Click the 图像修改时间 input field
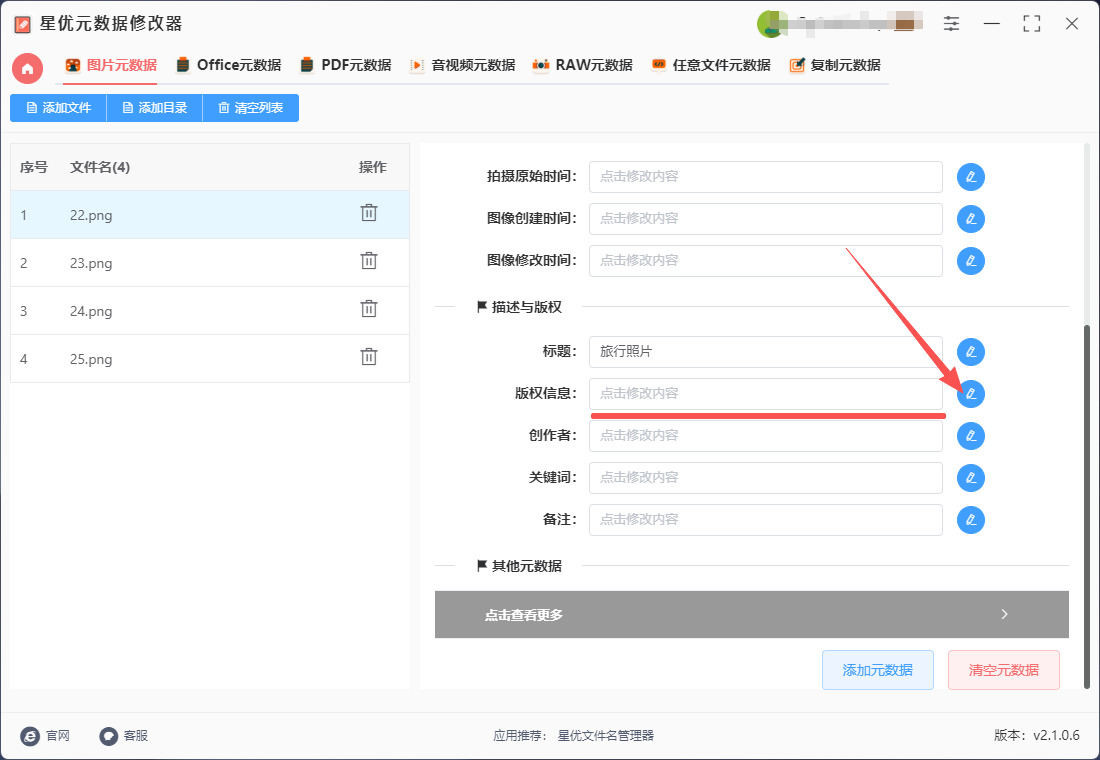This screenshot has height=760, width=1100. [x=765, y=261]
